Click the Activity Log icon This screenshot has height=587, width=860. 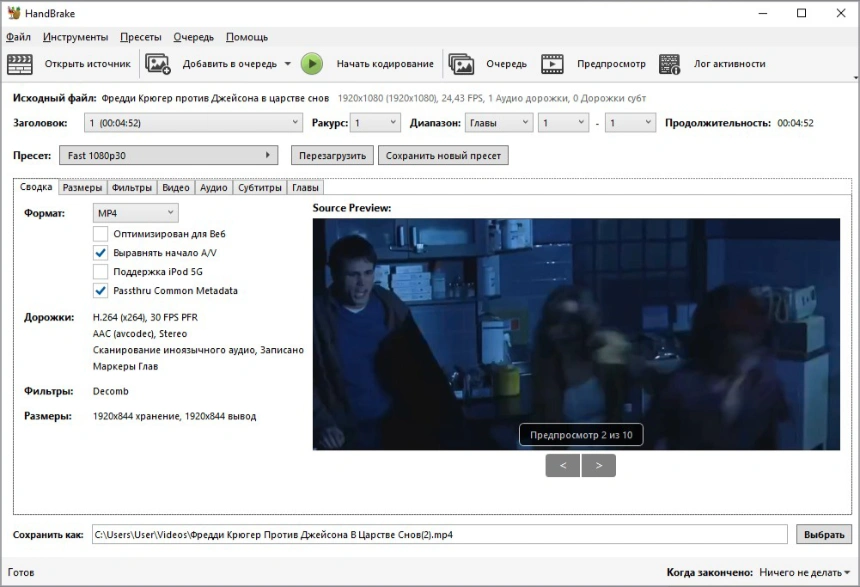(x=670, y=64)
